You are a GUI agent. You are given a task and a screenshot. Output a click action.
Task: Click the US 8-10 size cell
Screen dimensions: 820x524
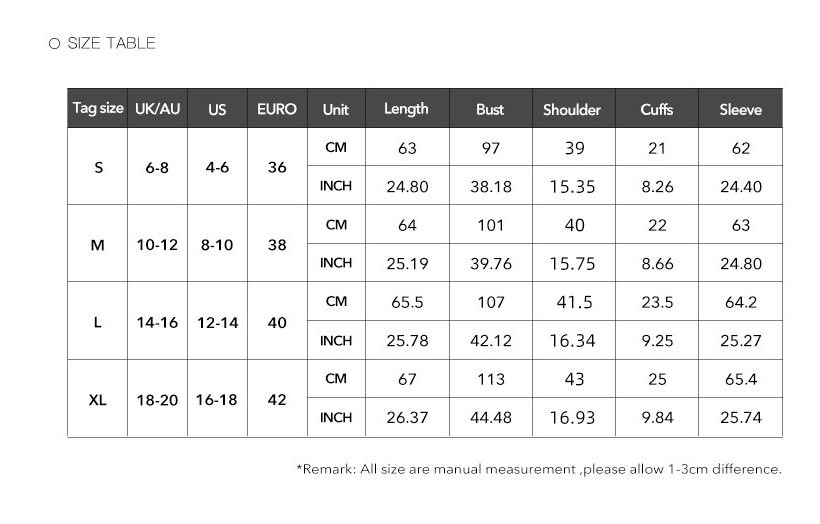(217, 244)
